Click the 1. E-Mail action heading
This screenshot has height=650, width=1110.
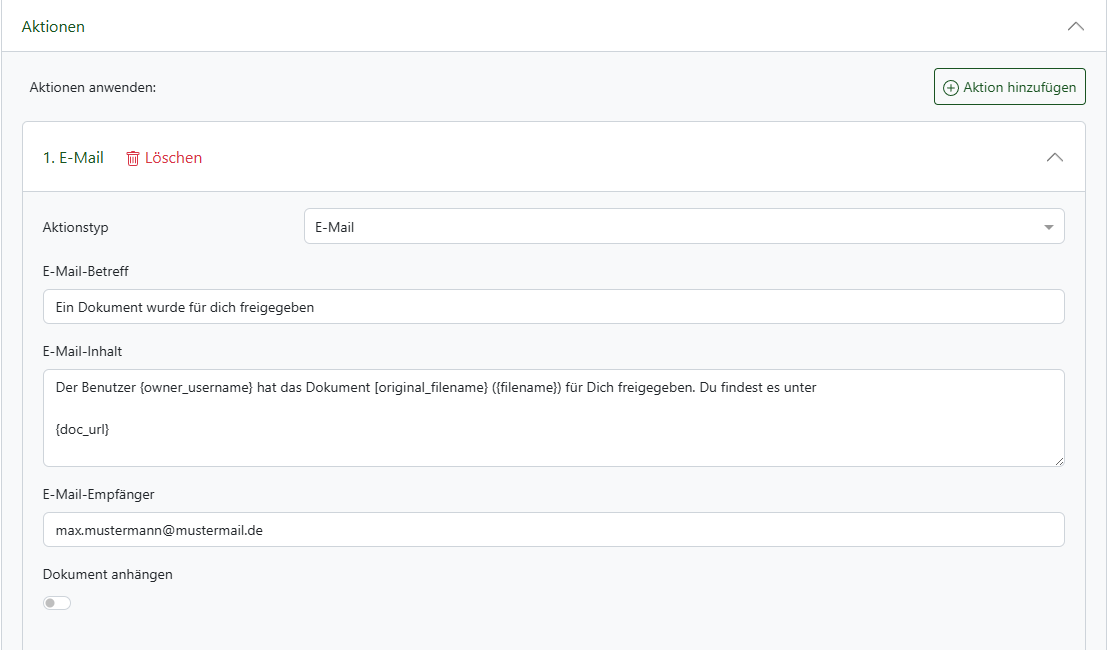click(73, 158)
